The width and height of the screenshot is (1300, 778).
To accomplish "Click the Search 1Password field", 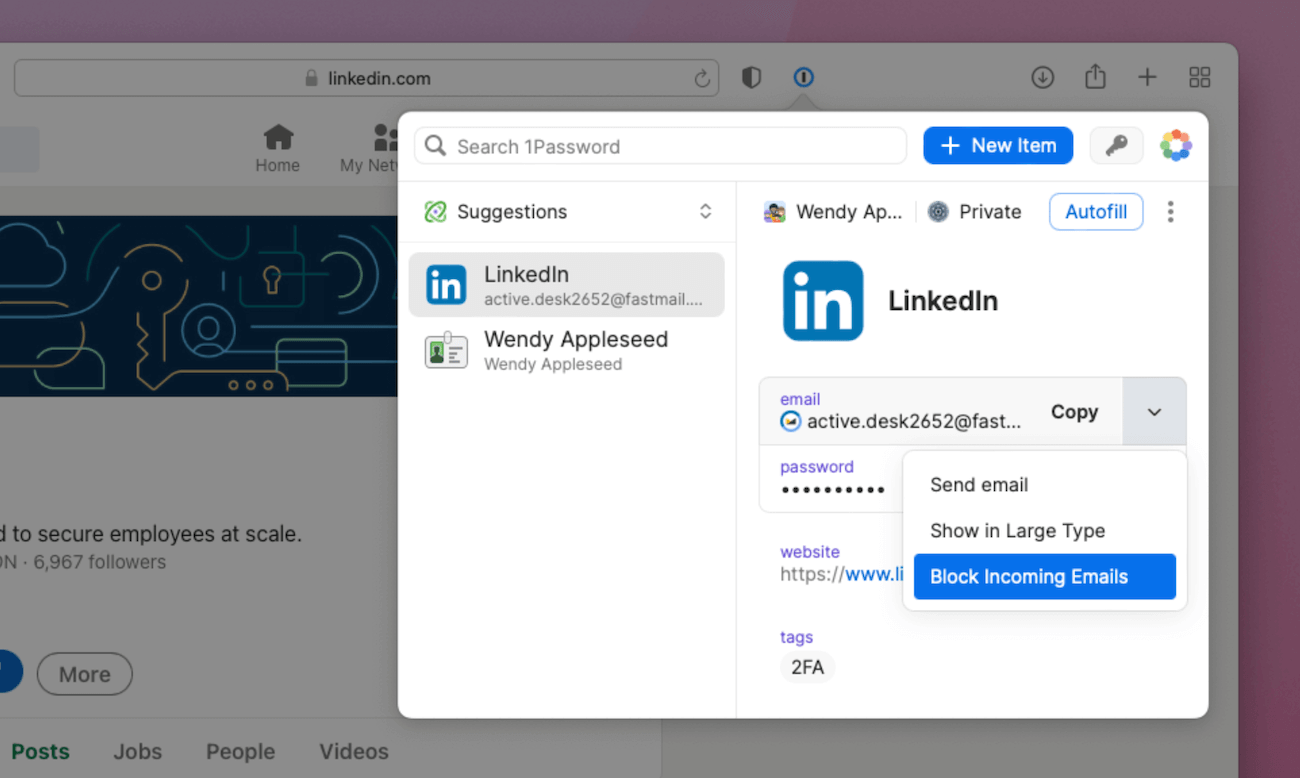I will [660, 145].
